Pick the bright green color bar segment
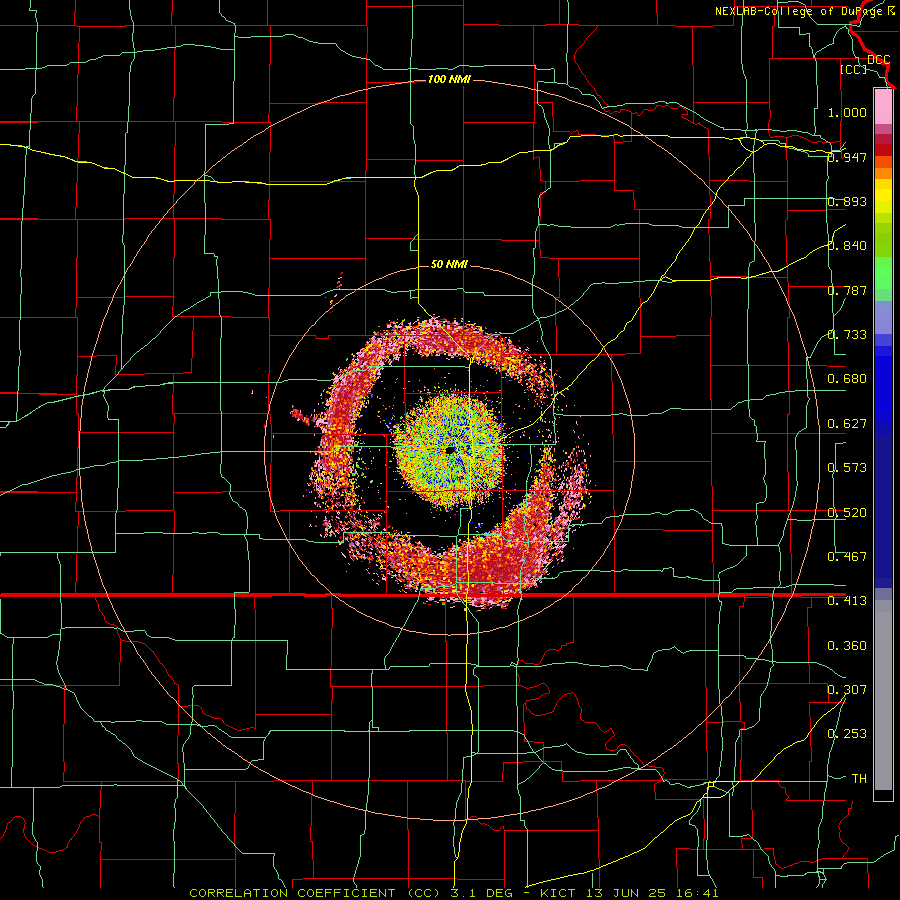 [x=883, y=273]
